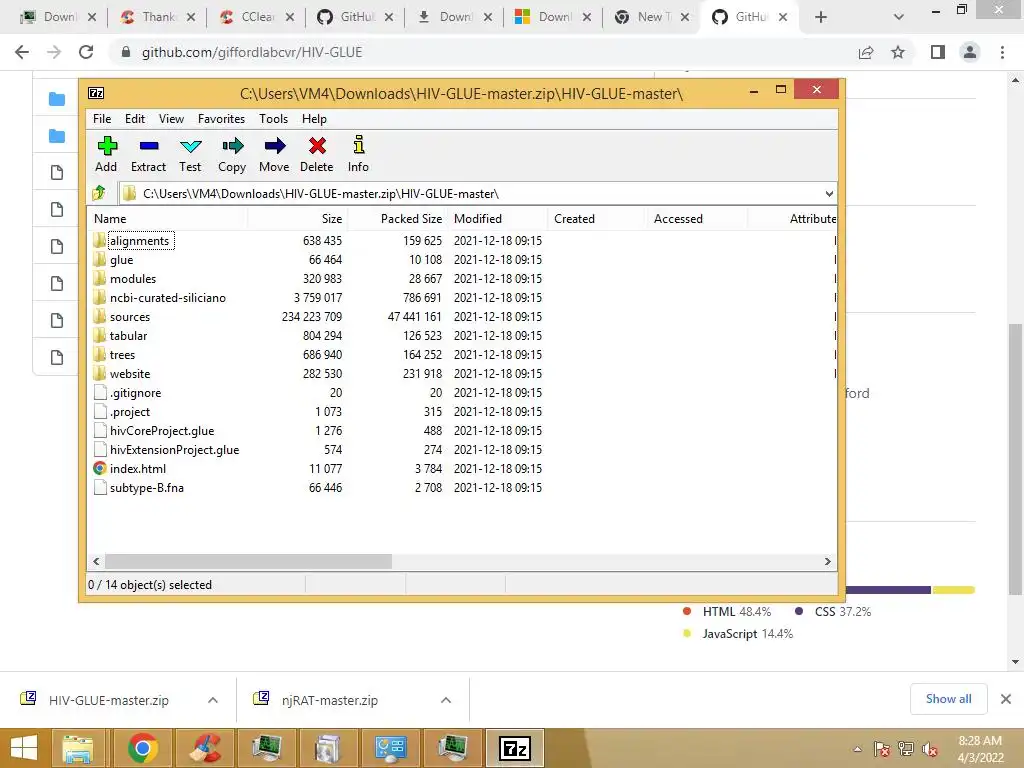Select hivExtensionProject.glue file
This screenshot has height=768, width=1024.
click(x=174, y=449)
